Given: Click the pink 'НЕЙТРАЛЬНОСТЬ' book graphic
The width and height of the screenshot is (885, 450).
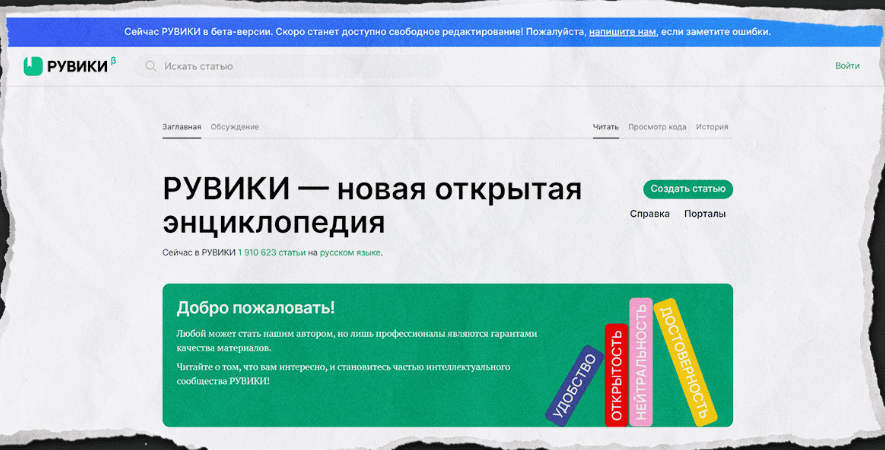Looking at the screenshot, I should pos(641,361).
